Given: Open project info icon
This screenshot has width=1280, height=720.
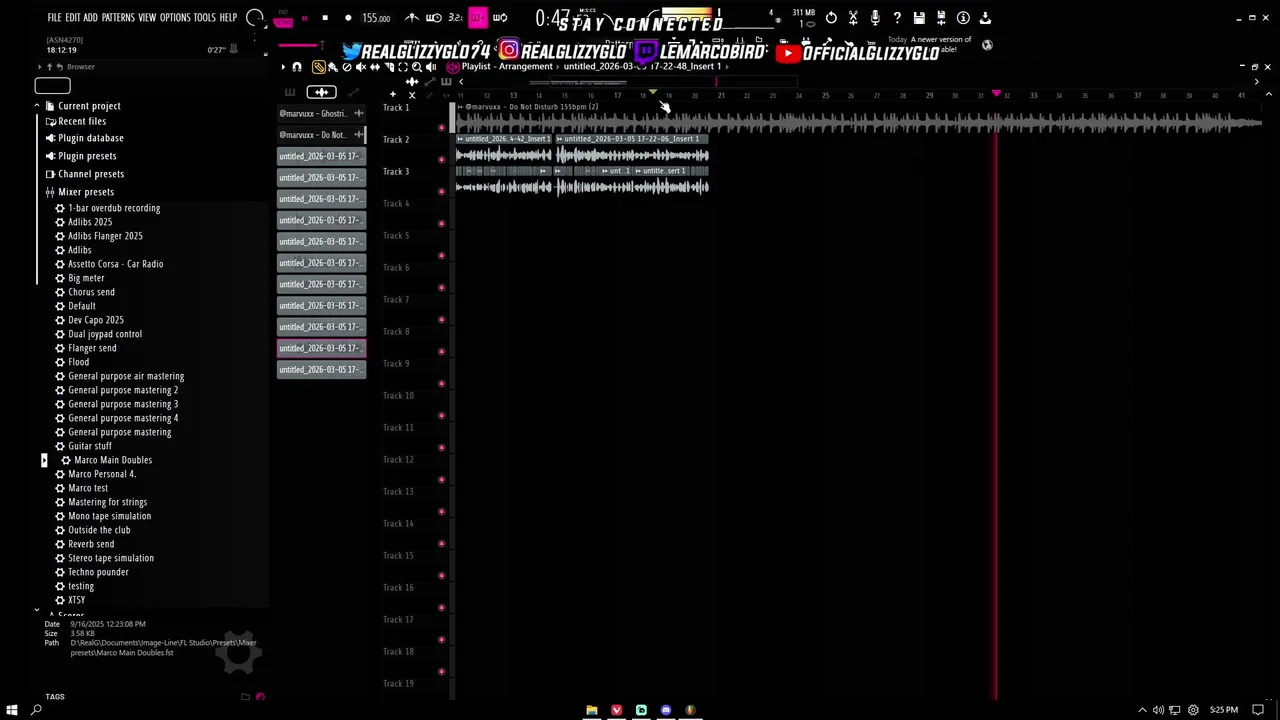Looking at the screenshot, I should (x=963, y=18).
